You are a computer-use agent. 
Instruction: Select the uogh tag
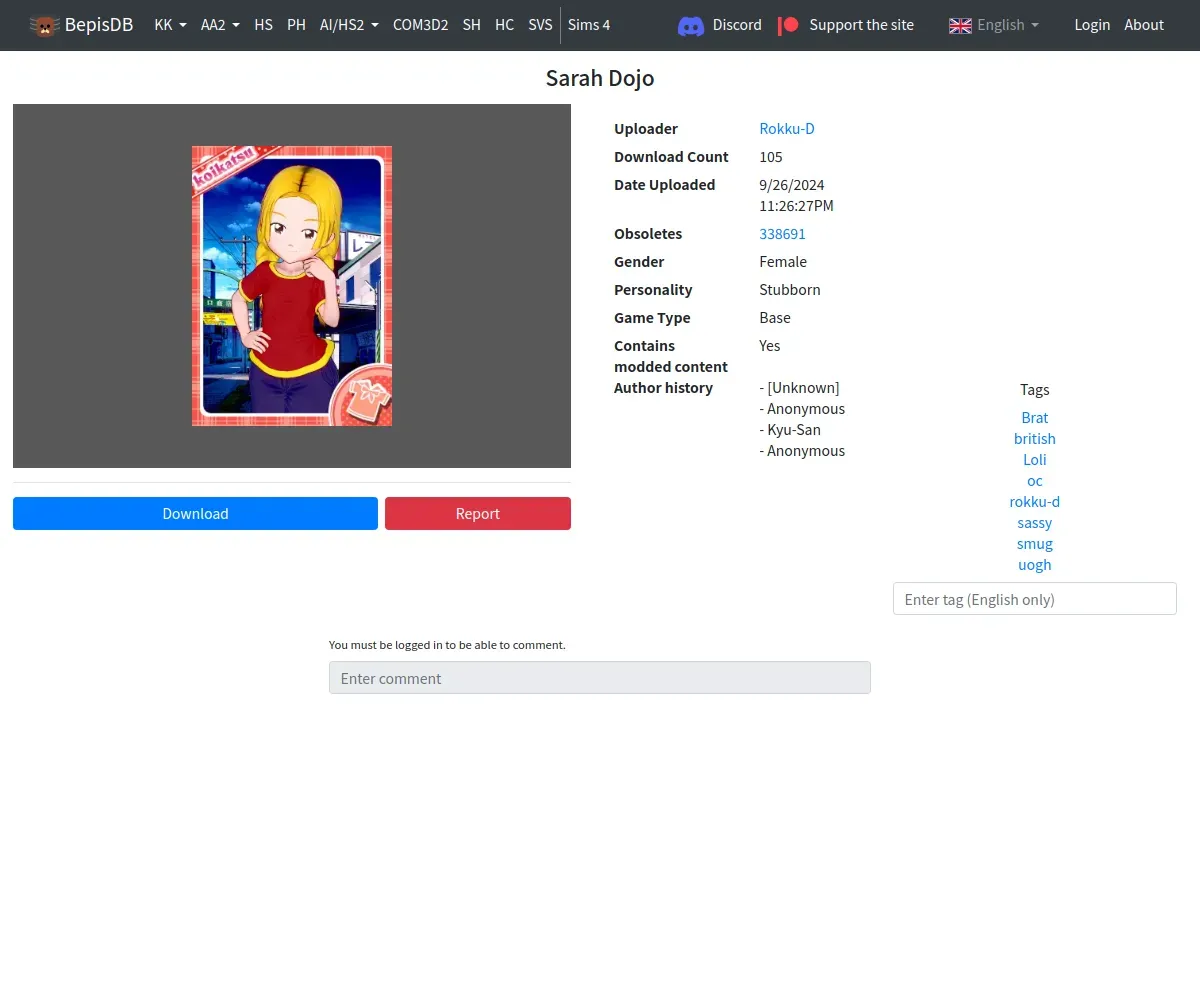click(x=1035, y=565)
